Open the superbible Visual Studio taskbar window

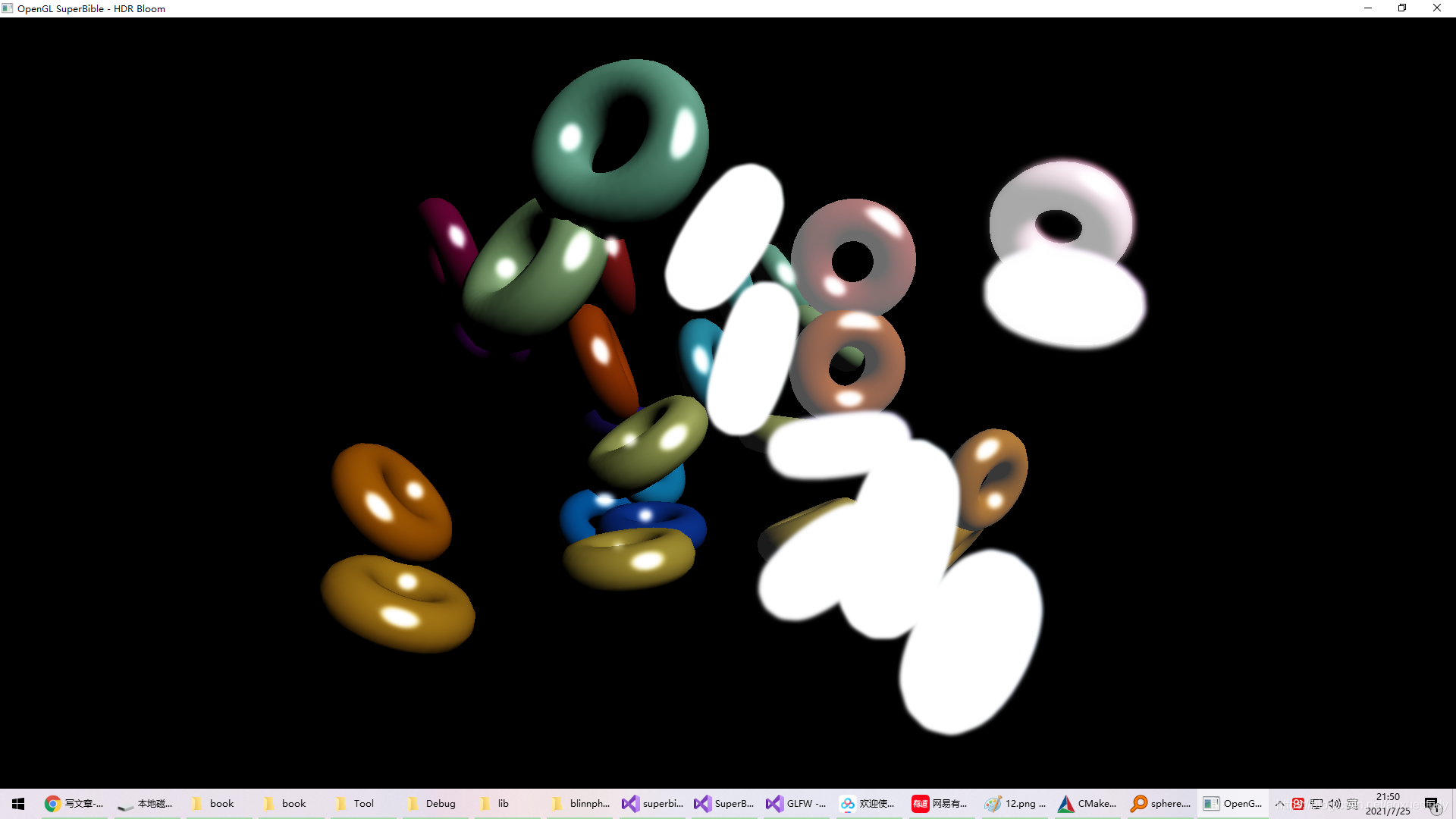(x=652, y=803)
